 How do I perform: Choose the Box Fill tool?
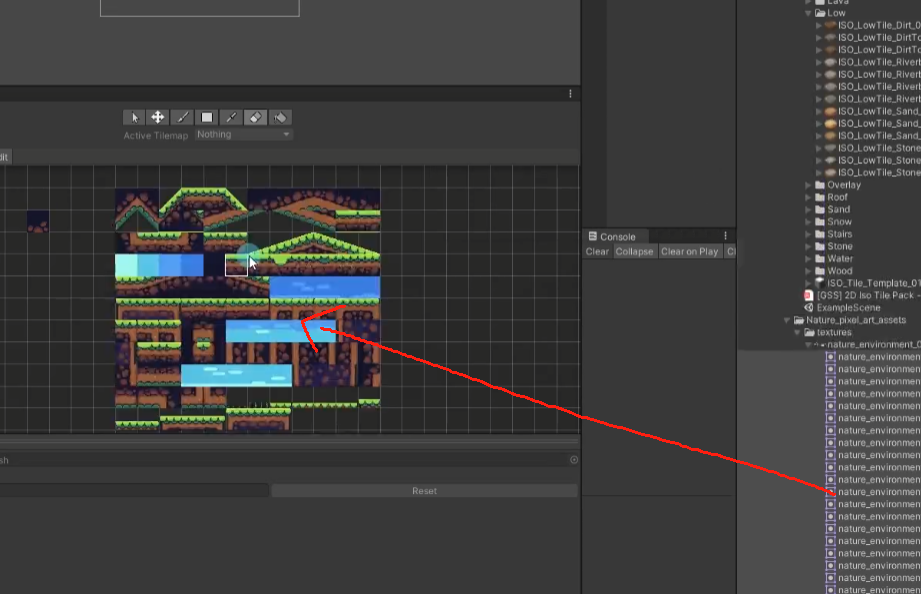point(205,117)
